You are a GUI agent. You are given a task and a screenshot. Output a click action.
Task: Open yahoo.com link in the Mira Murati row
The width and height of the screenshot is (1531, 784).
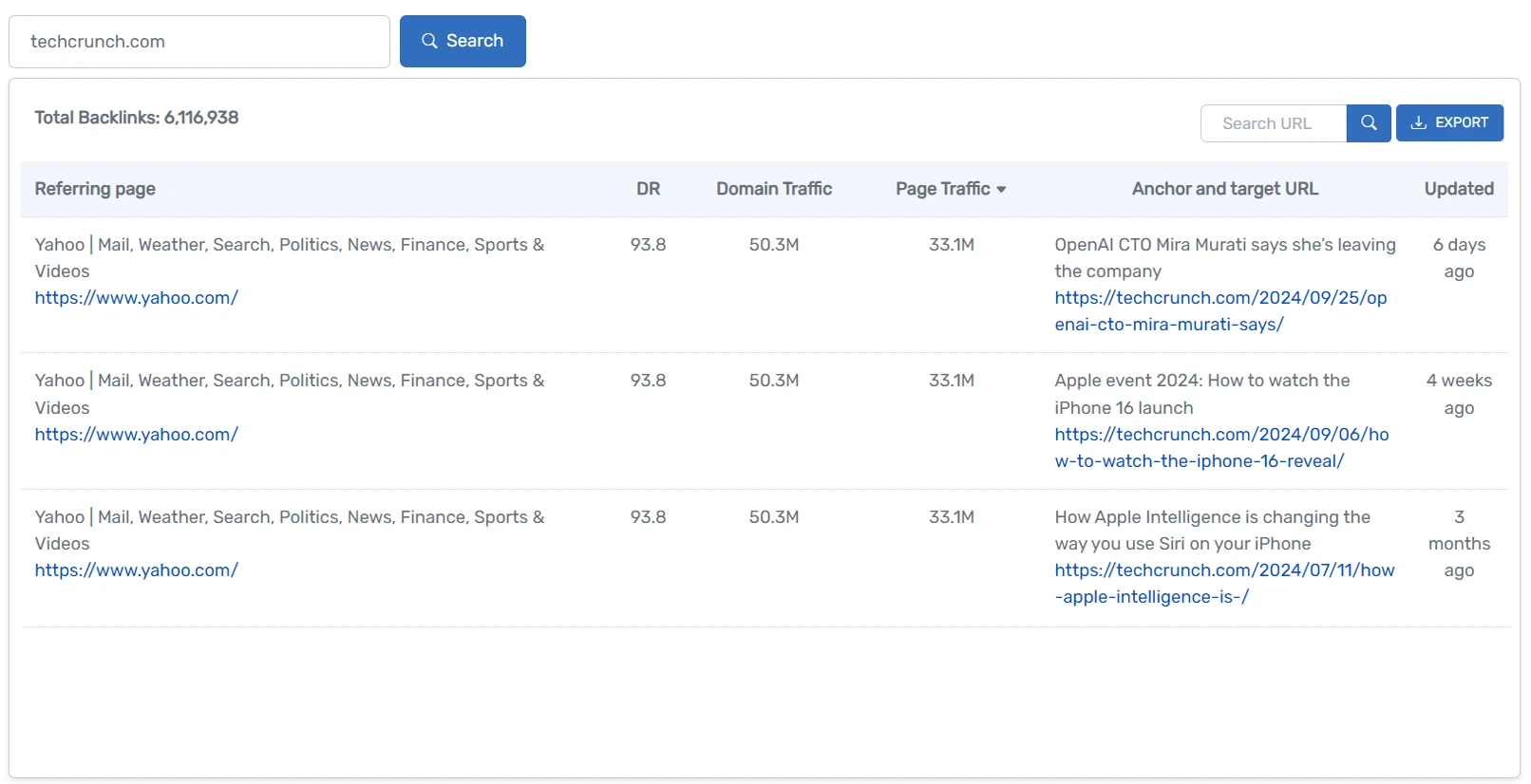click(137, 298)
